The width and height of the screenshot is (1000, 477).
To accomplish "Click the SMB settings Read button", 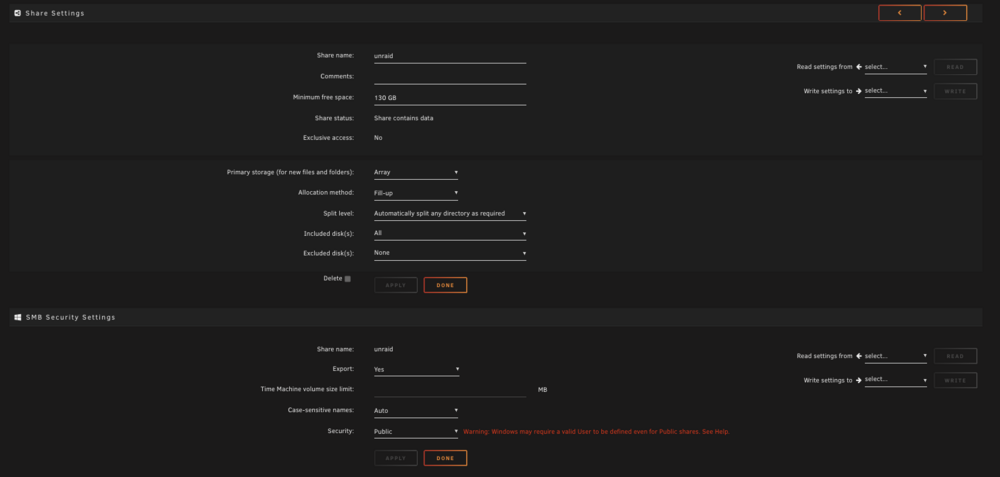I will (x=955, y=356).
